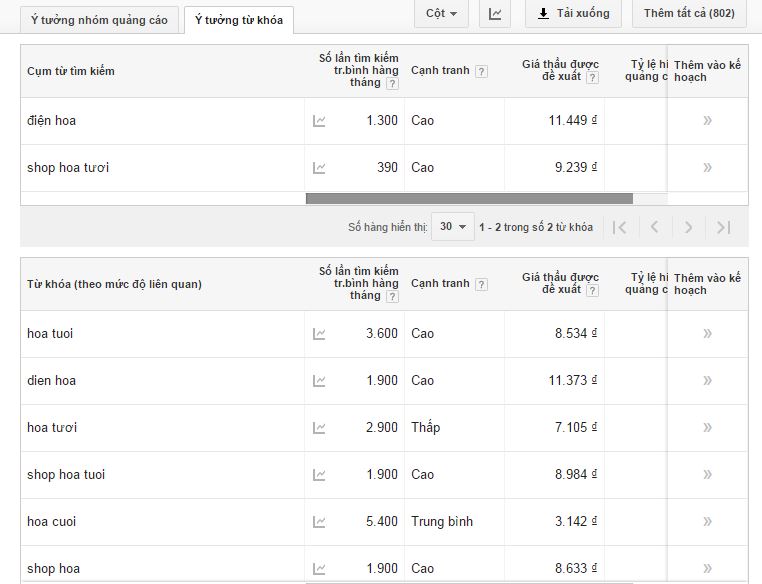Click trend chart icon for hoa cuoi
Viewport: 762px width, 584px height.
[319, 522]
